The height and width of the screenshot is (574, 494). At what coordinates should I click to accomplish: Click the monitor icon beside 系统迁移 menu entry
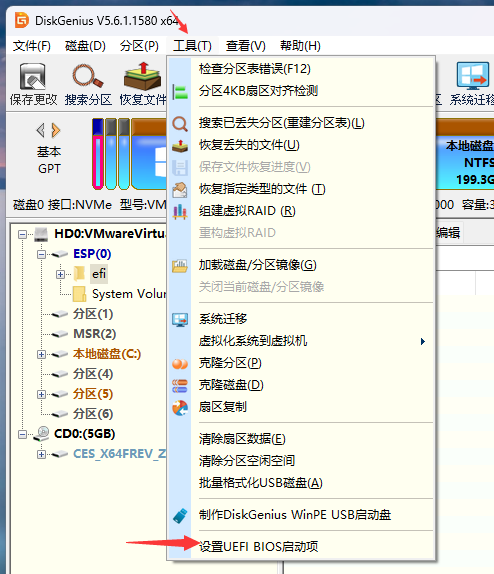coord(180,320)
